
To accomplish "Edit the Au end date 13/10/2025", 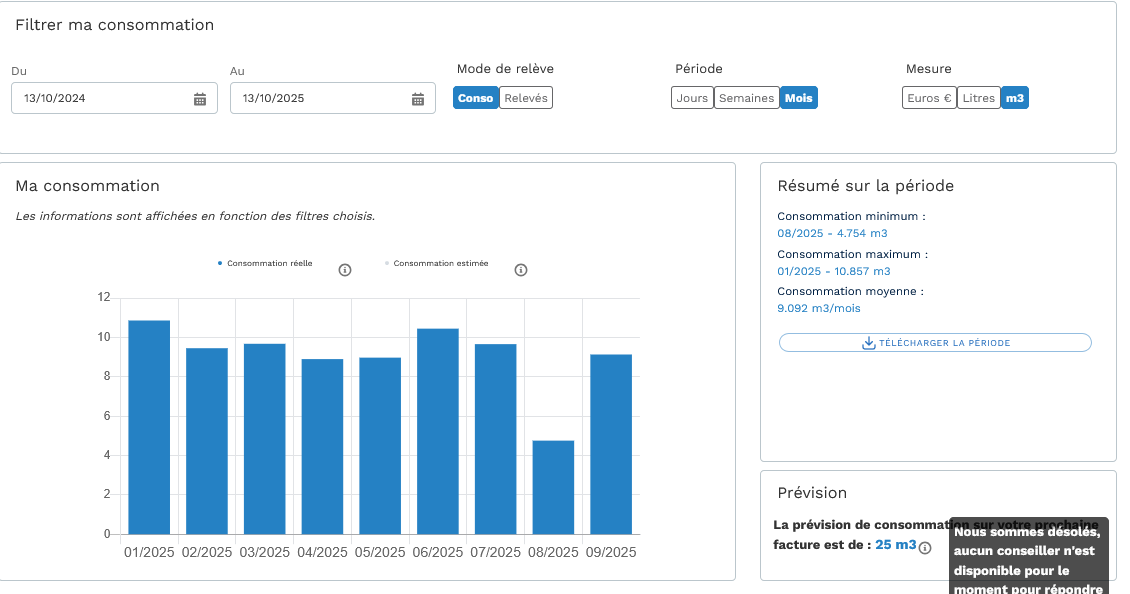I will pyautogui.click(x=333, y=98).
